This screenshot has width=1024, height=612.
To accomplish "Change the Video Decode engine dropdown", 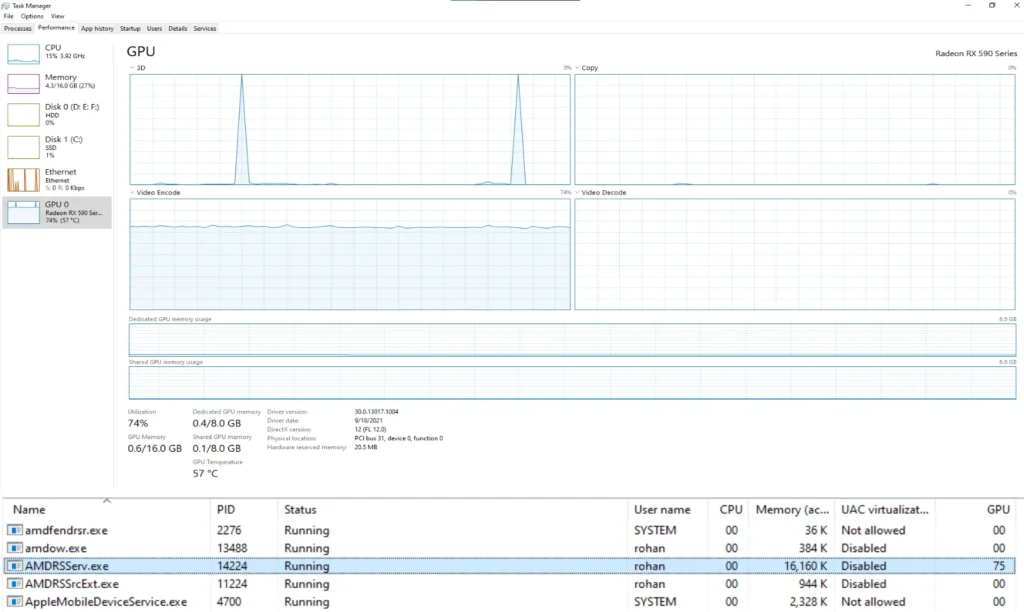I will coord(578,192).
